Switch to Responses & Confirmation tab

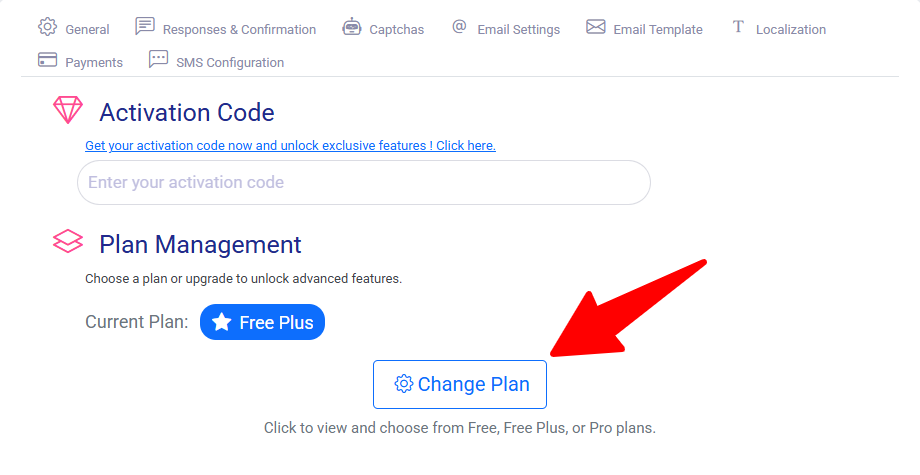pyautogui.click(x=239, y=30)
